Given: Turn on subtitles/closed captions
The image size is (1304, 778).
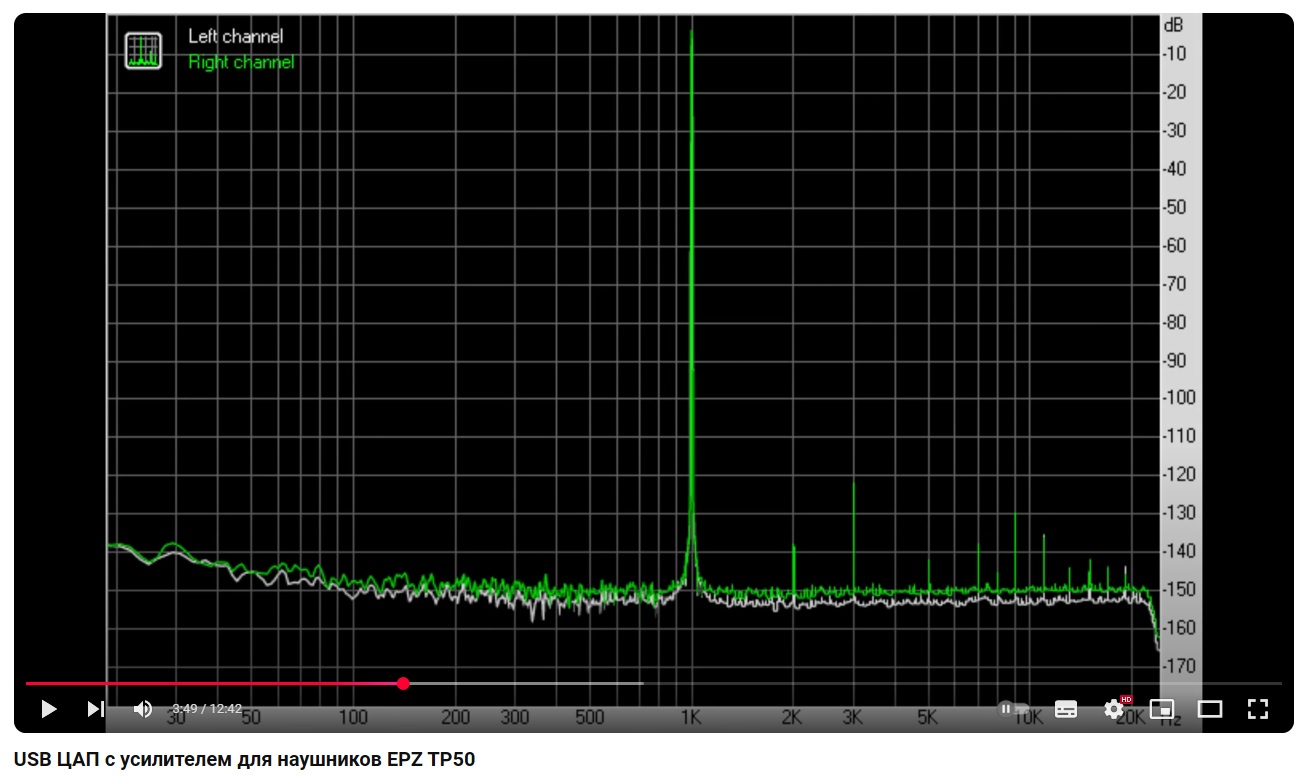Looking at the screenshot, I should pyautogui.click(x=1066, y=709).
